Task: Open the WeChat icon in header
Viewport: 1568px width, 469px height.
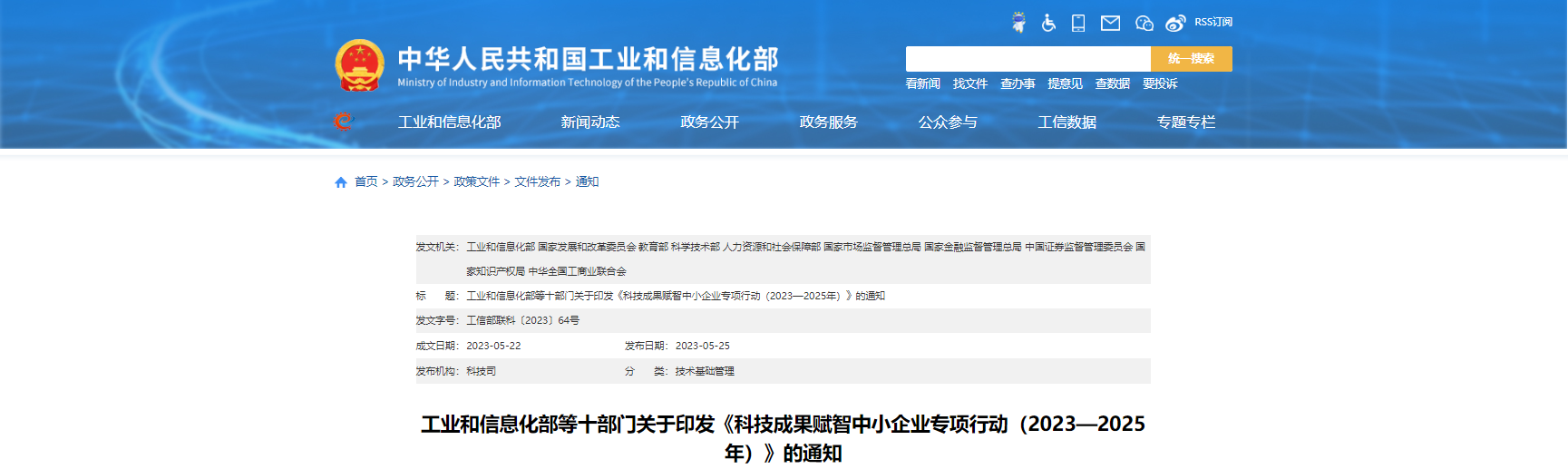Action: 1144,23
